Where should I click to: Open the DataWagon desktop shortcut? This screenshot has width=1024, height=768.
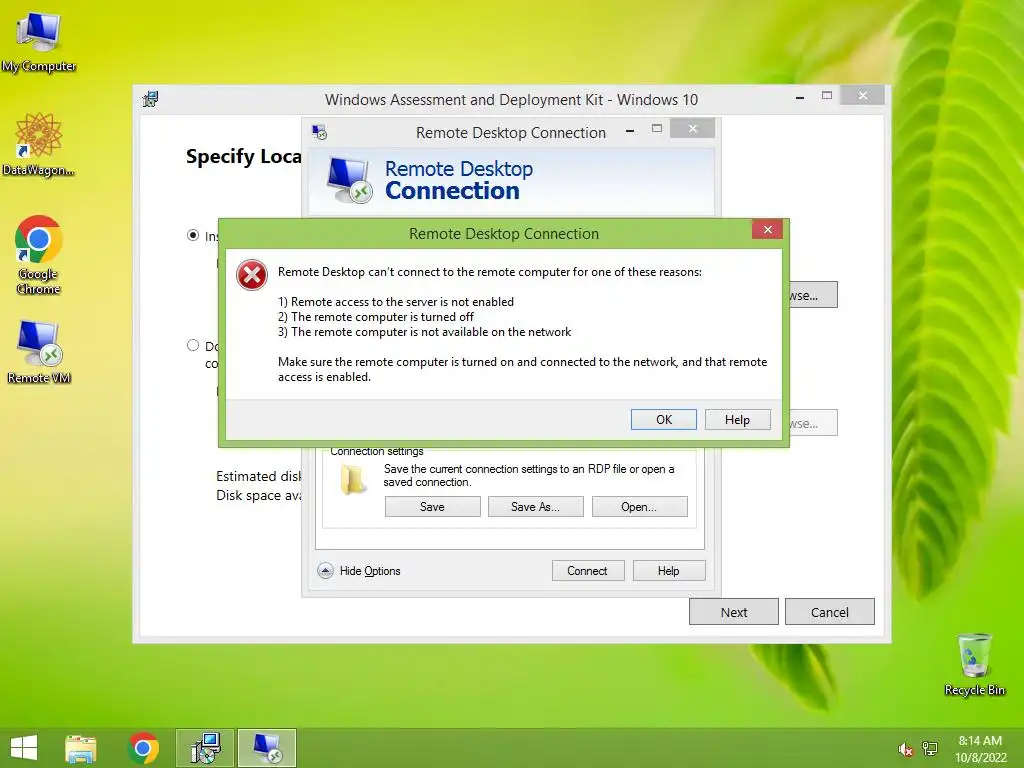point(38,144)
